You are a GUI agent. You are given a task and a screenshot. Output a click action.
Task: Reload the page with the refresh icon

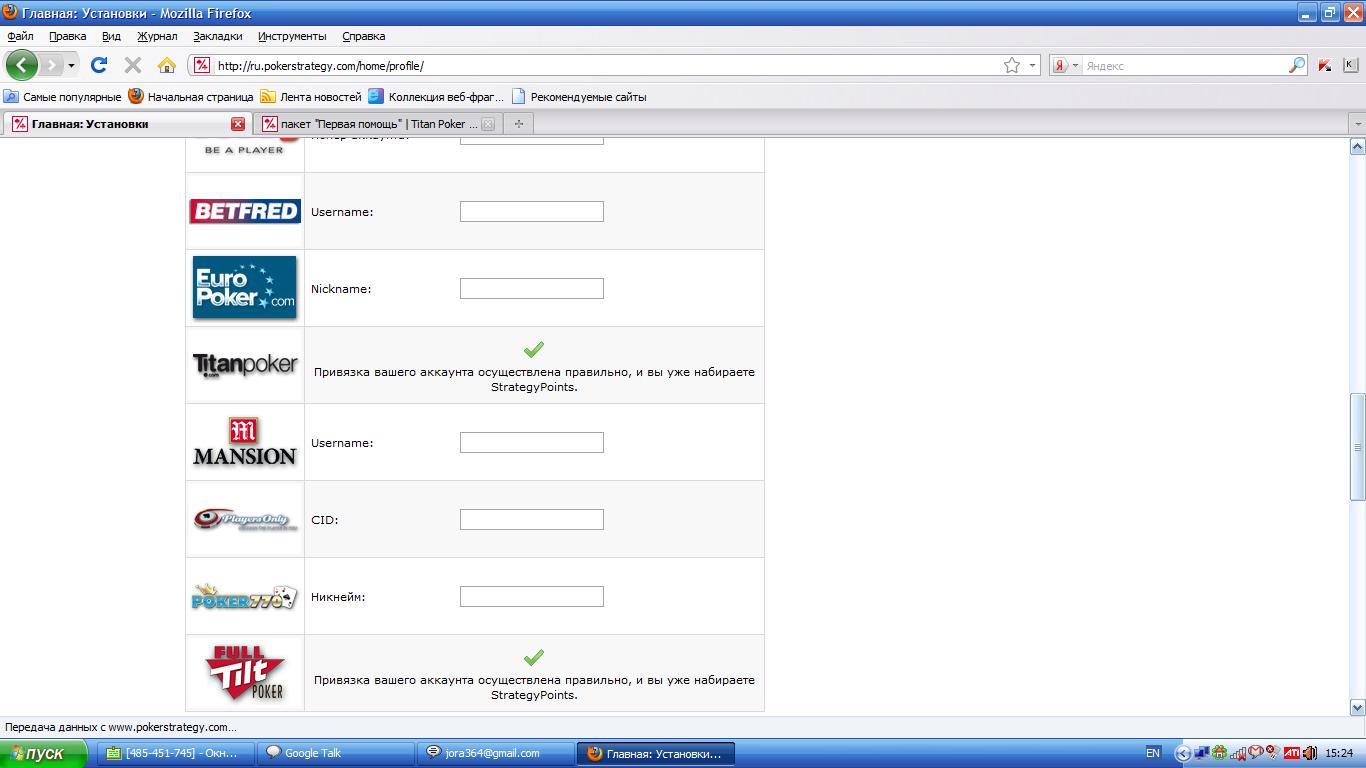(x=98, y=65)
